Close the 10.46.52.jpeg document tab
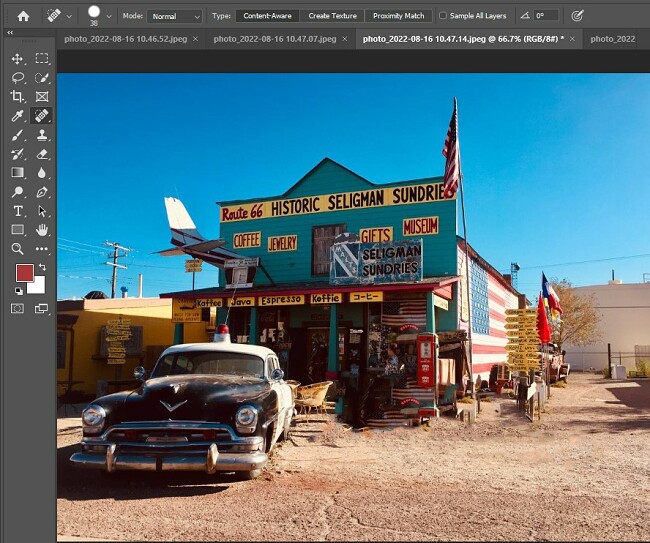This screenshot has width=650, height=543. pyautogui.click(x=196, y=39)
